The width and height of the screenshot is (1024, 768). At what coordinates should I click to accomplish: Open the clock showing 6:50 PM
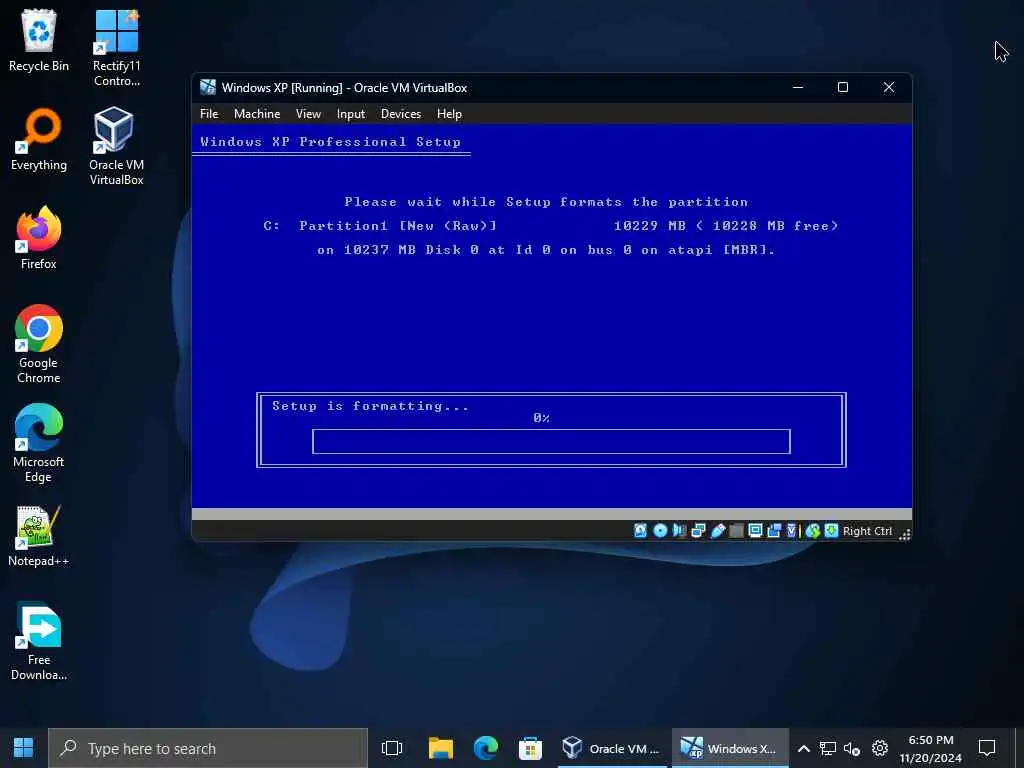pyautogui.click(x=931, y=748)
